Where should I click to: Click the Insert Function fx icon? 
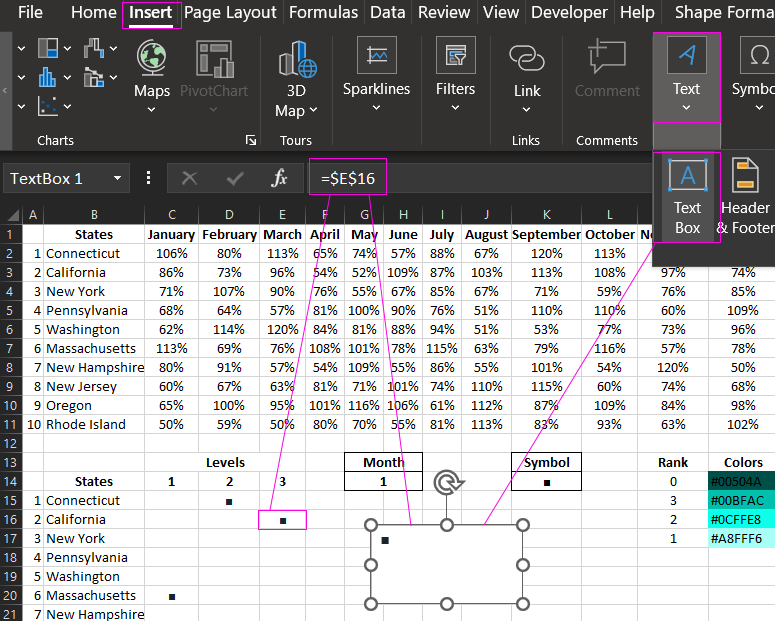pyautogui.click(x=280, y=178)
